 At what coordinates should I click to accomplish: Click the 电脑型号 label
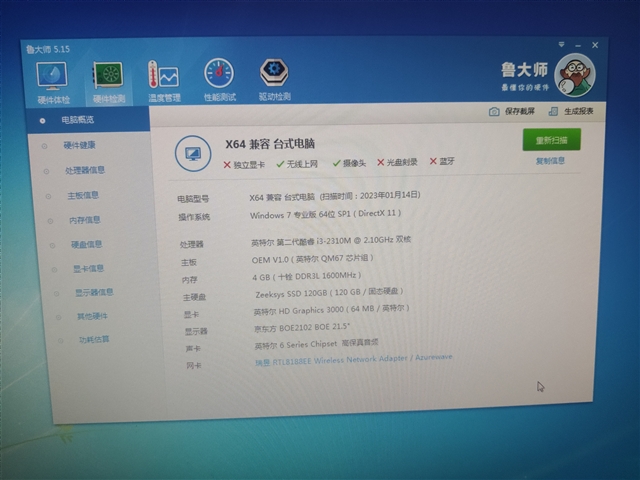pos(193,199)
